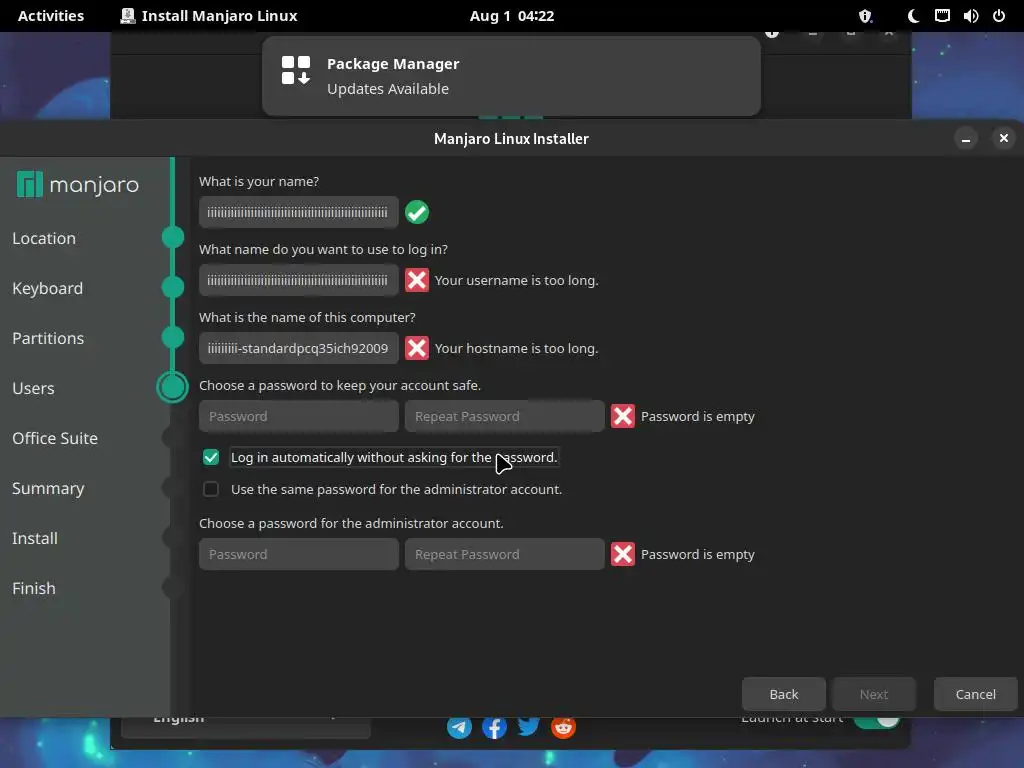Click the 'Your username is too long.' message

tap(517, 280)
